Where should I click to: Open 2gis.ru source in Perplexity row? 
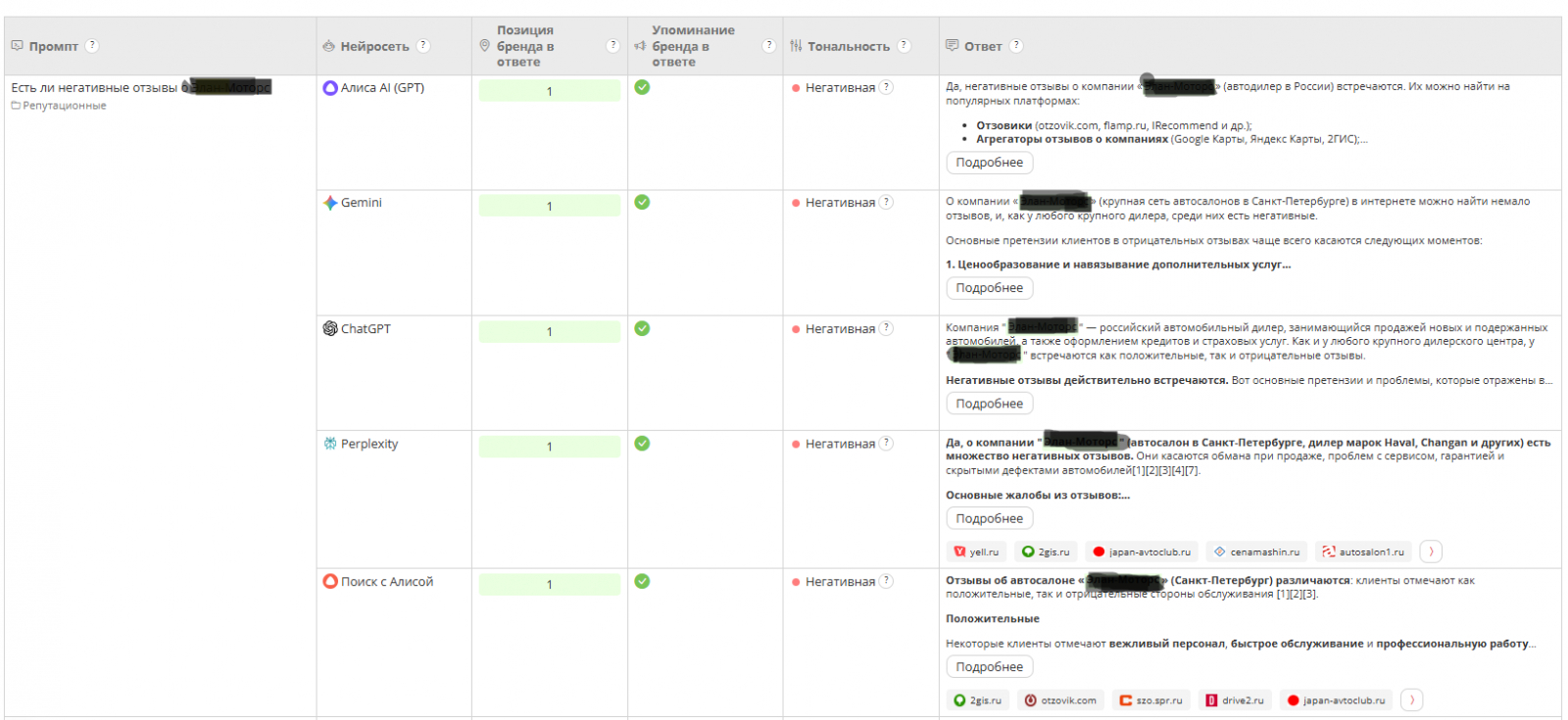(1045, 552)
